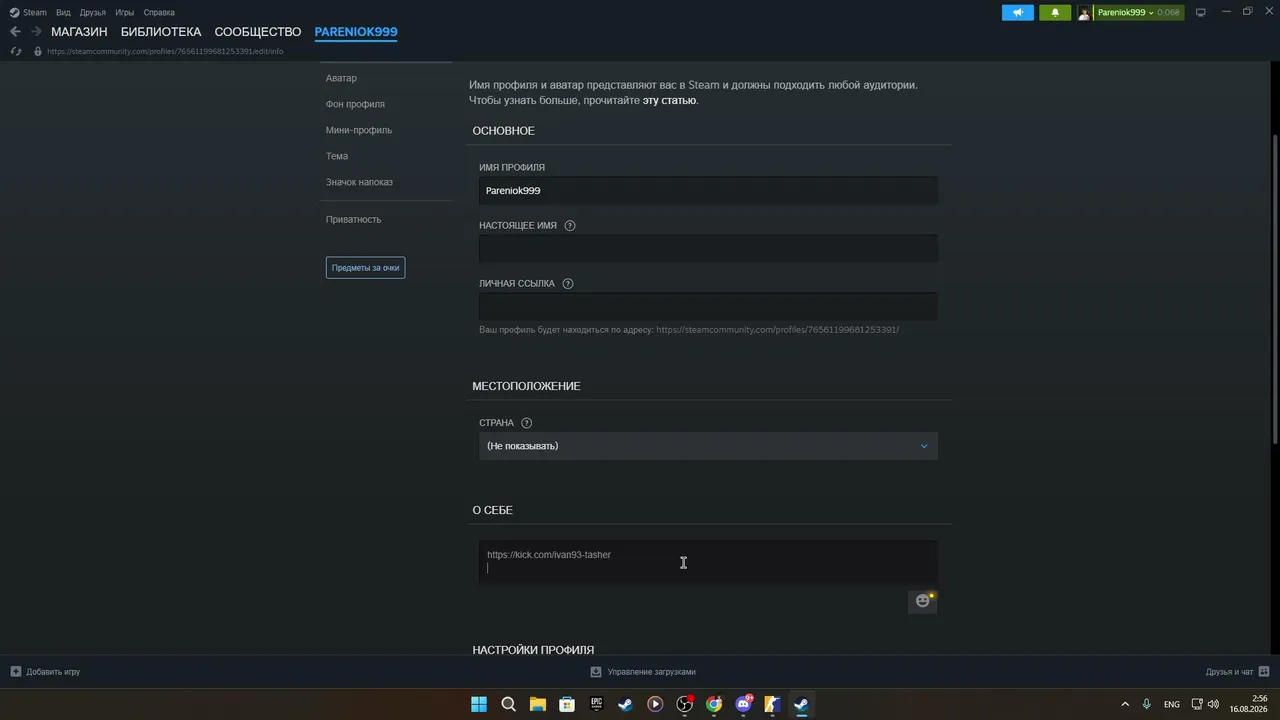
Task: Follow the эту статью link
Action: (669, 100)
